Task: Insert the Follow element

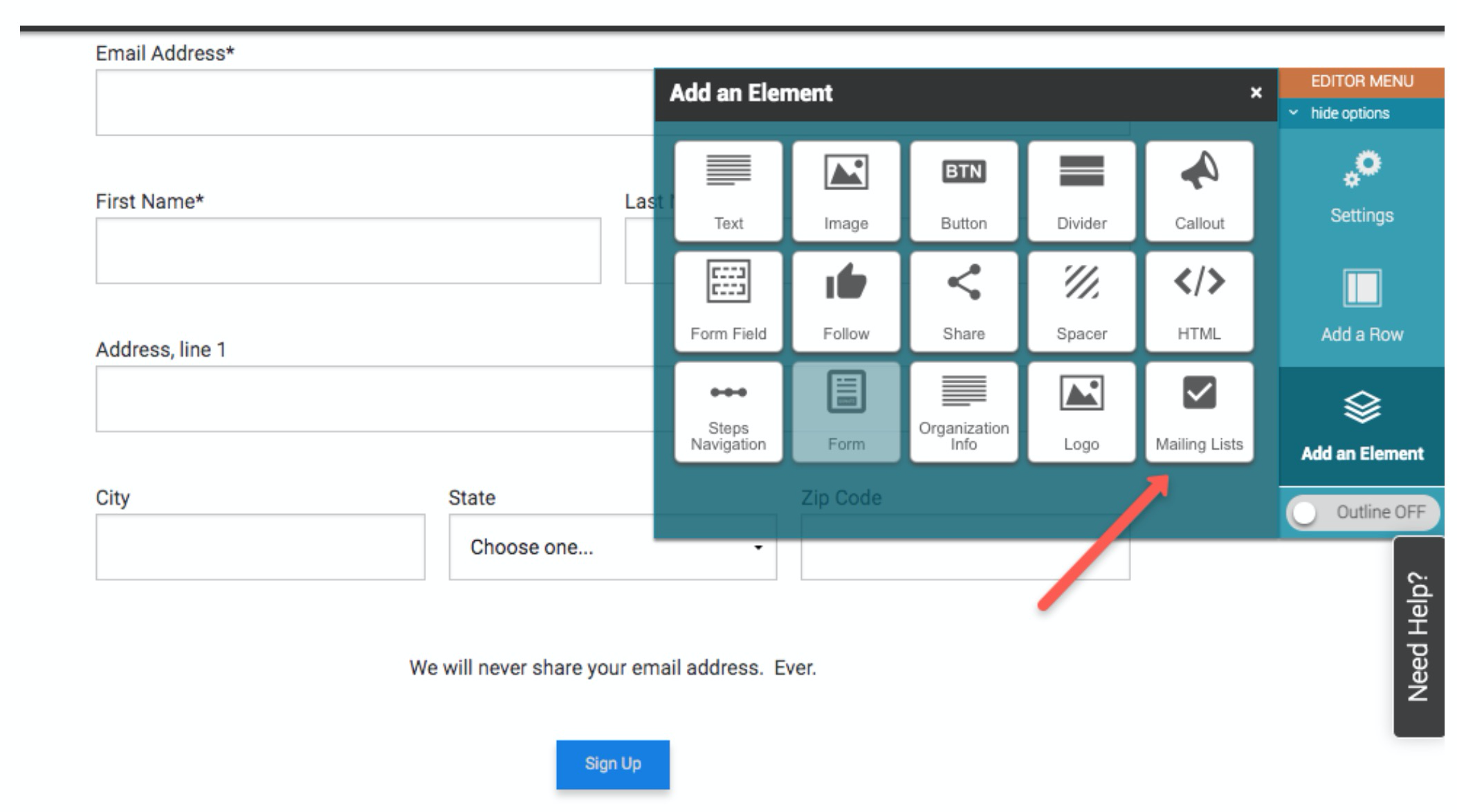Action: pos(845,302)
